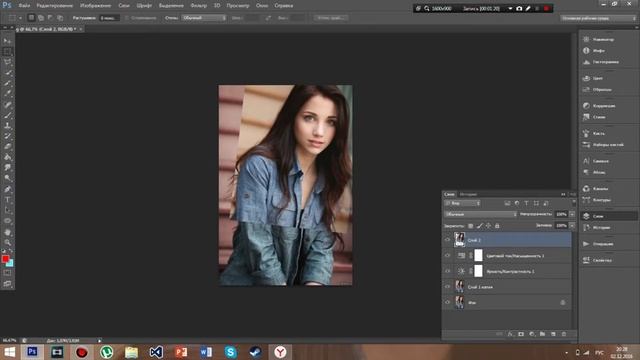Click the trash icon in Layers panel

[x=564, y=334]
